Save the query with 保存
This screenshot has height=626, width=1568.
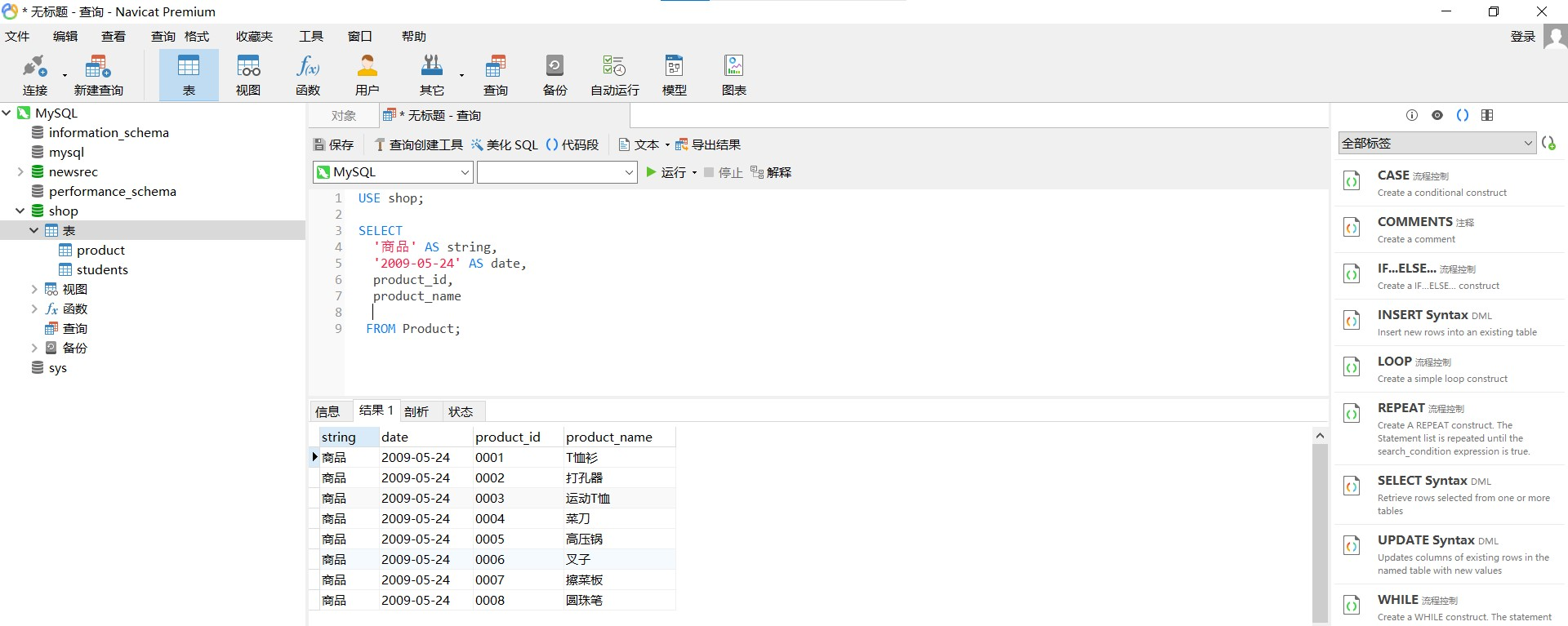click(x=333, y=144)
